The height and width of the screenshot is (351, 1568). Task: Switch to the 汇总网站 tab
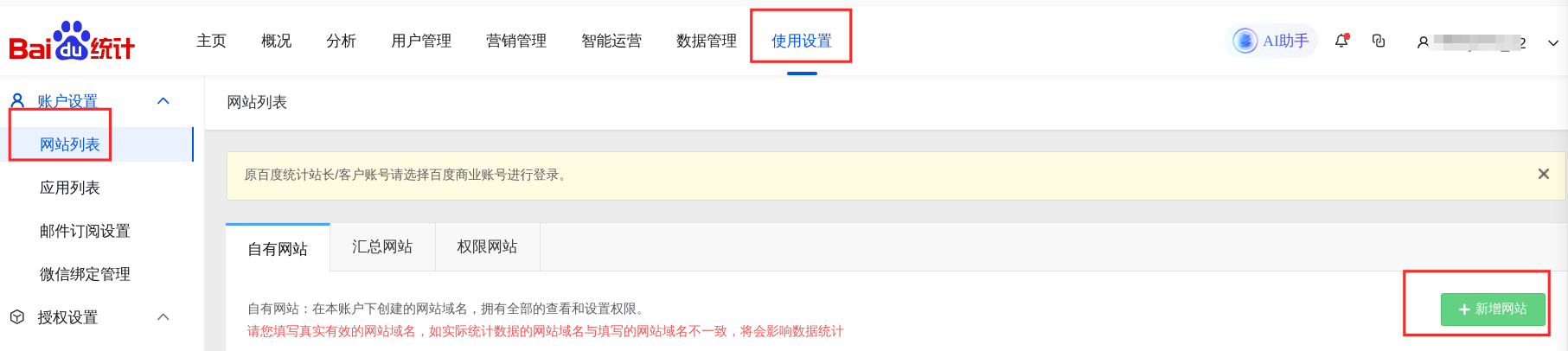coord(382,247)
